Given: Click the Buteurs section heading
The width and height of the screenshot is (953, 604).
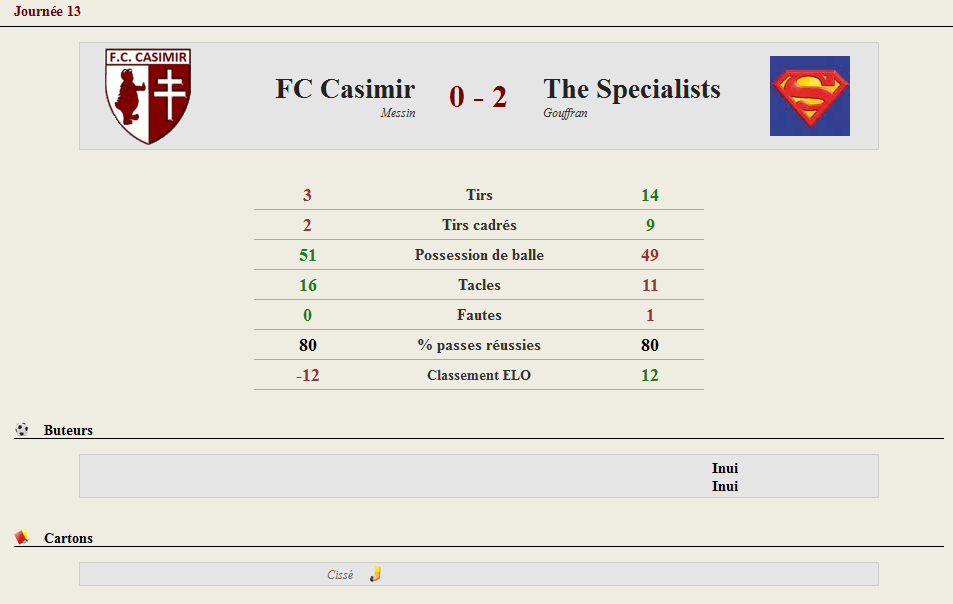Looking at the screenshot, I should pos(68,430).
